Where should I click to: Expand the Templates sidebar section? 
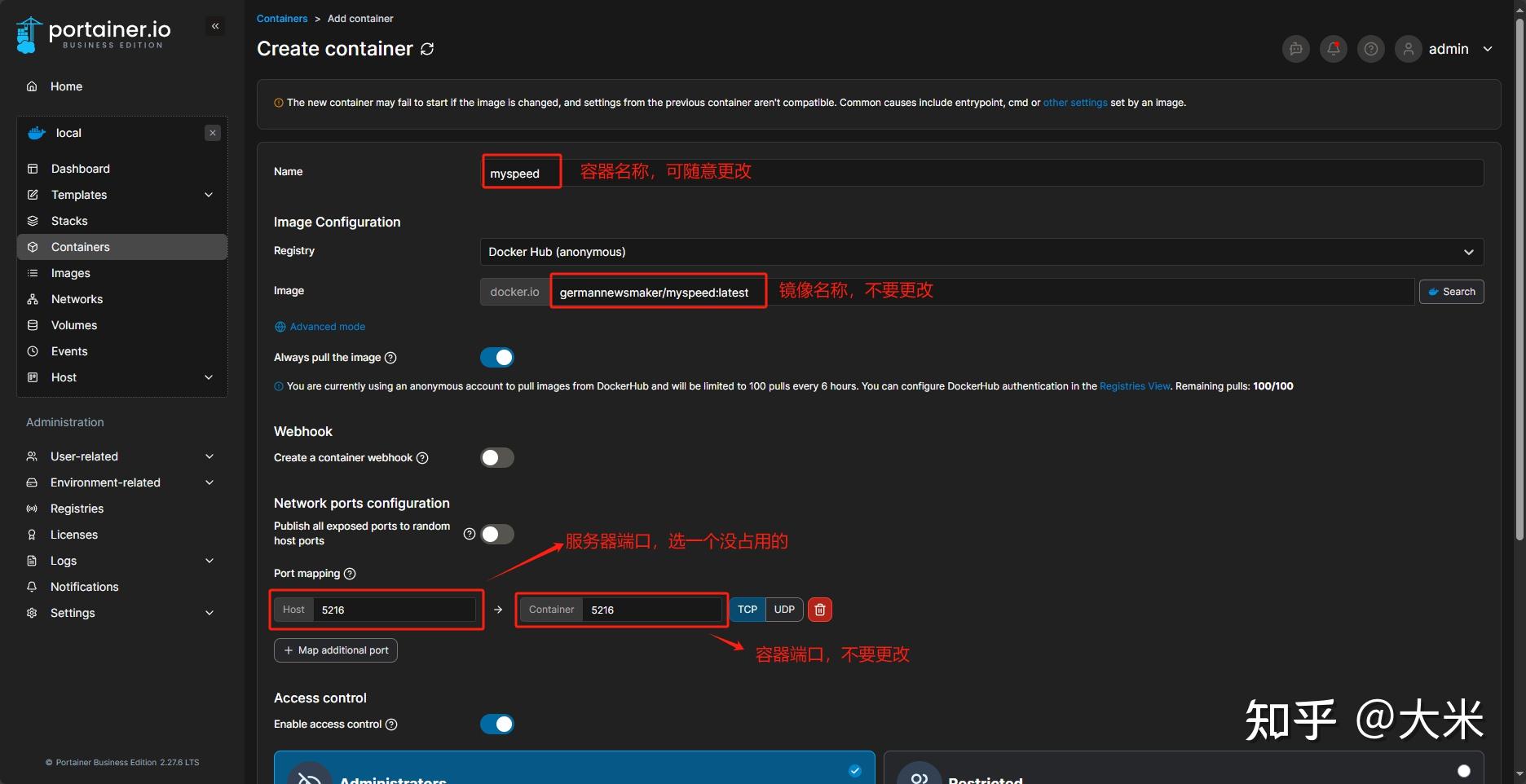[x=78, y=195]
